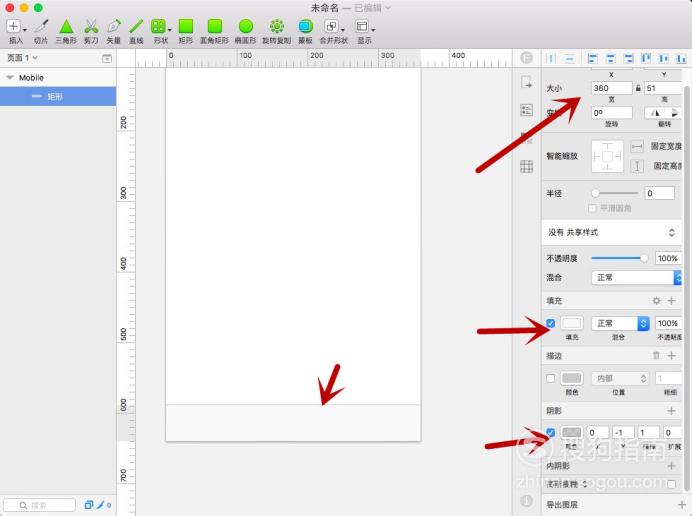Image resolution: width=692 pixels, height=516 pixels.
Task: Click the 描边 border trash icon
Action: 656,355
